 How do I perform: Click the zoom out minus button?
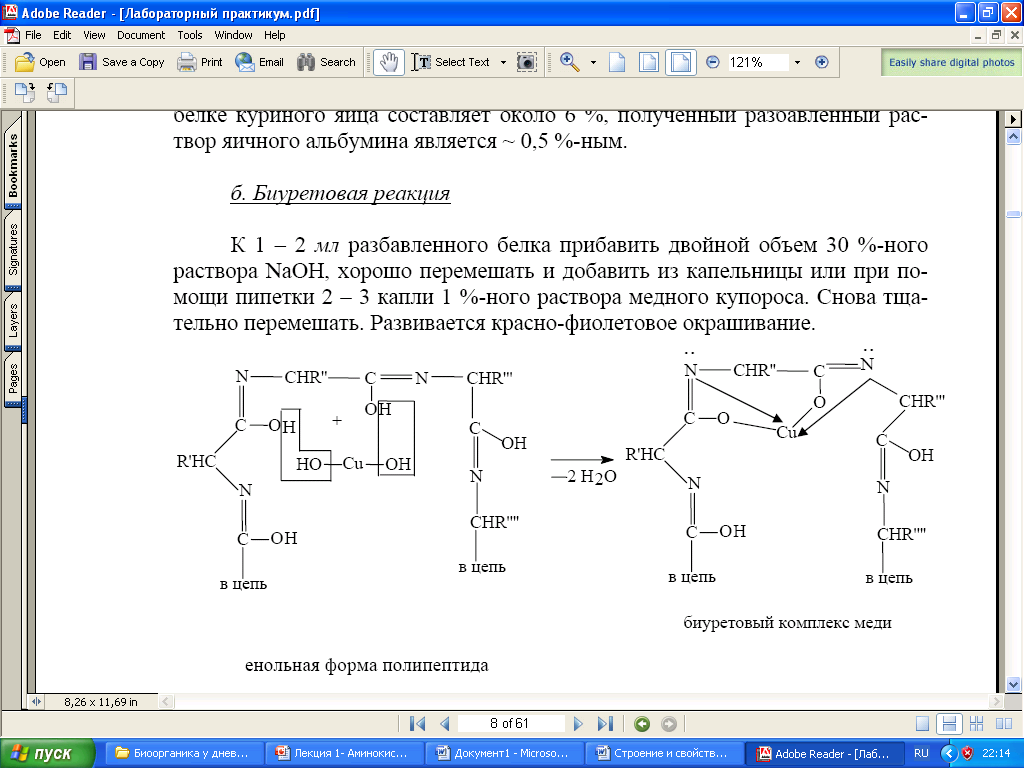click(x=712, y=62)
